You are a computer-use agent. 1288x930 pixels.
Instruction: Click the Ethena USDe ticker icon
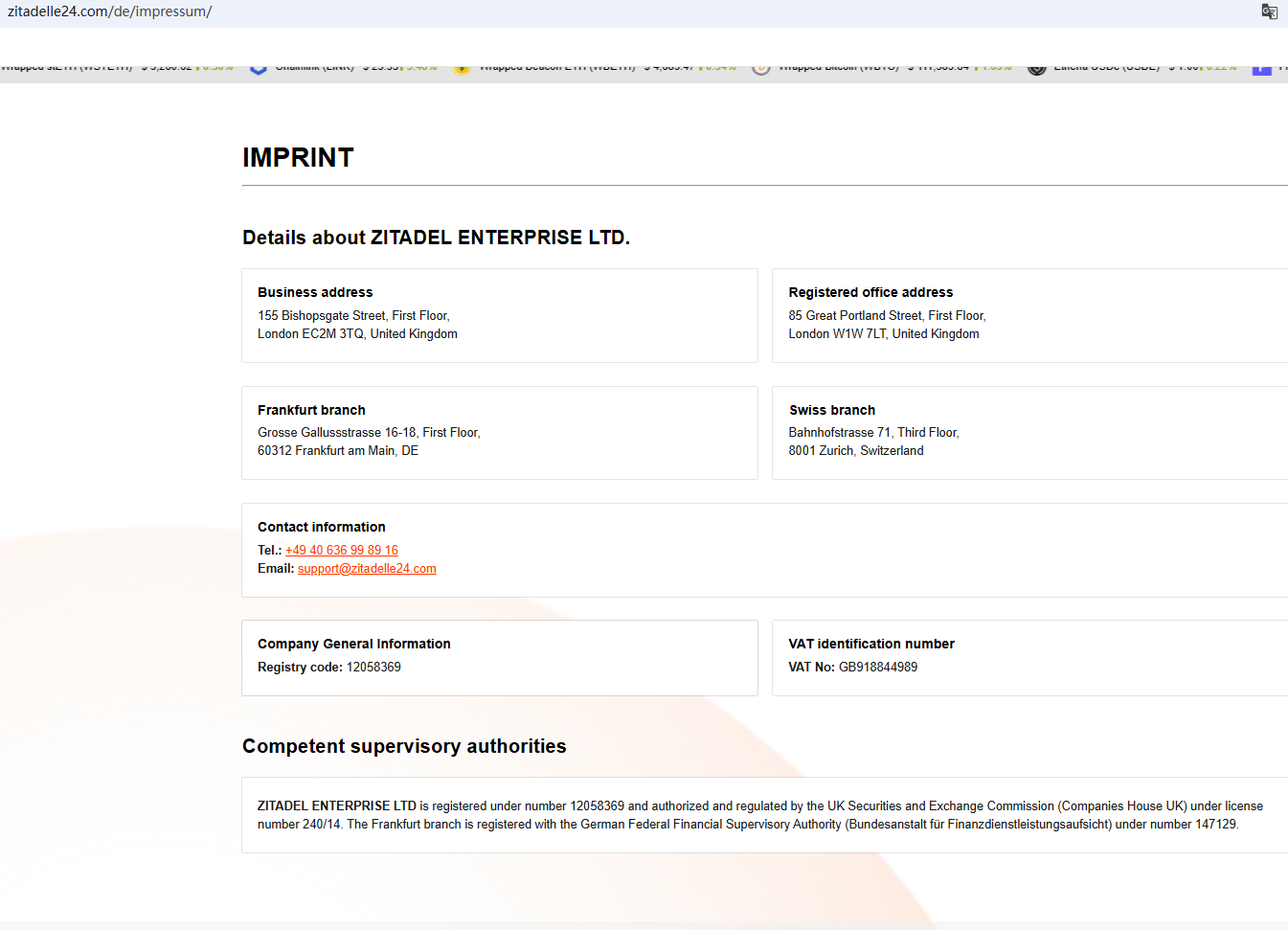1036,69
